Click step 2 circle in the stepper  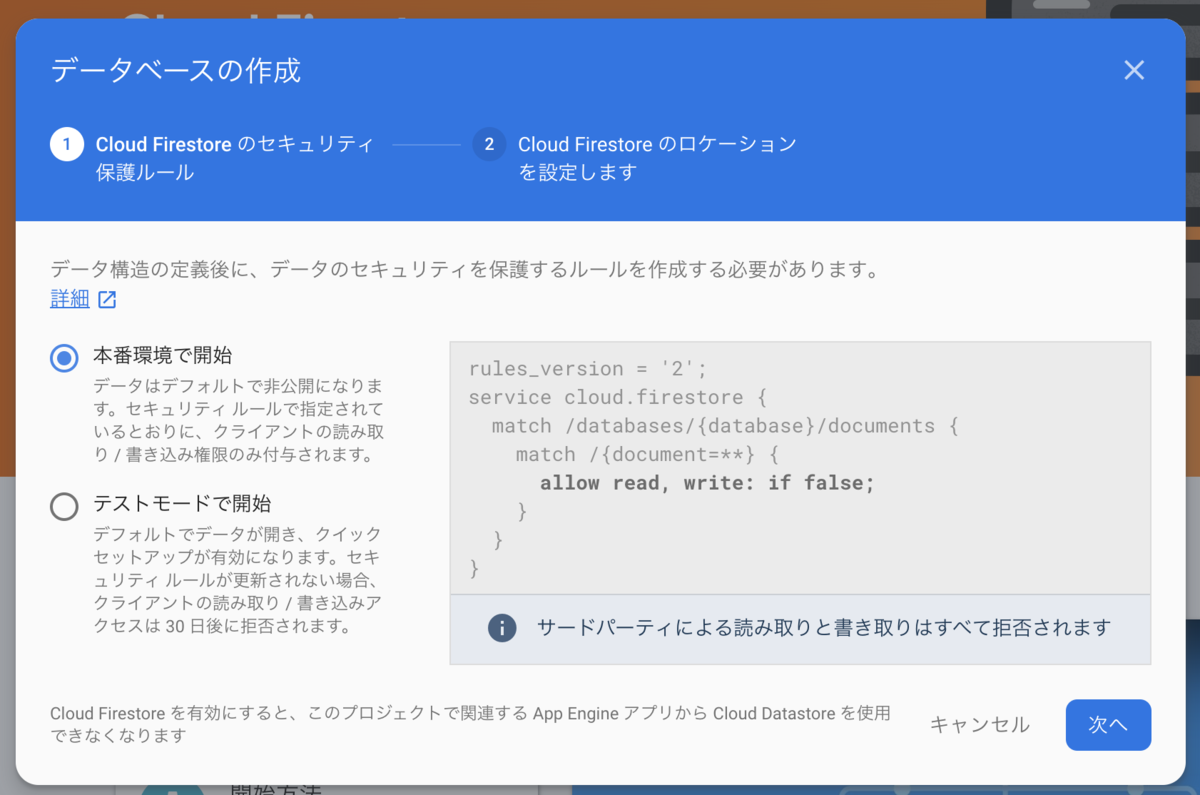489,145
